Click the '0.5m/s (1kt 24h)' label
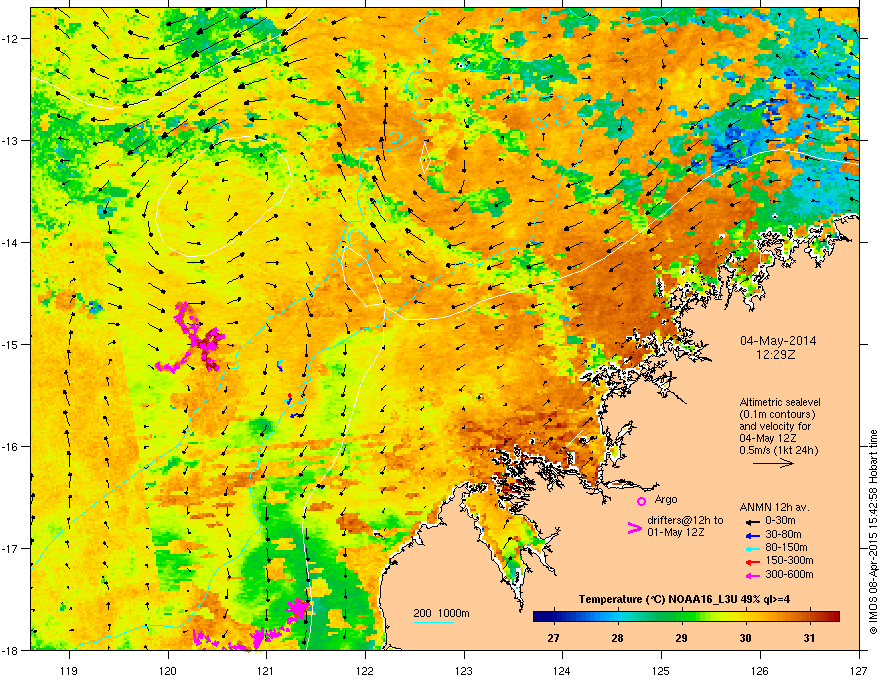 779,450
